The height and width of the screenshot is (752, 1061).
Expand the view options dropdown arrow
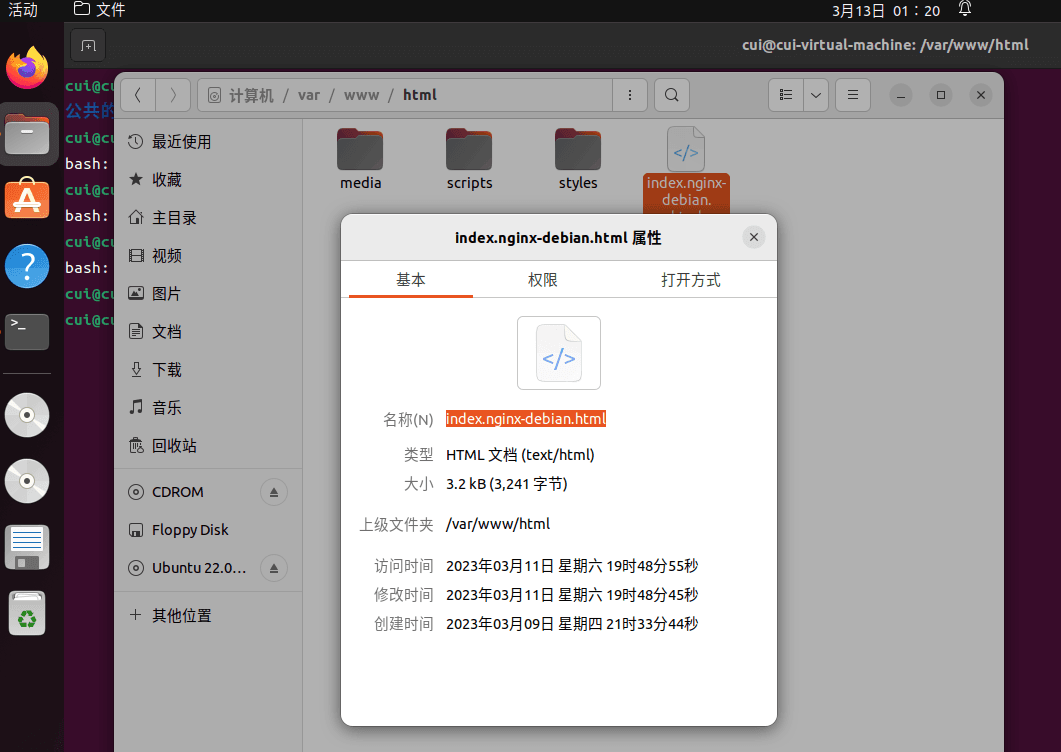(816, 95)
